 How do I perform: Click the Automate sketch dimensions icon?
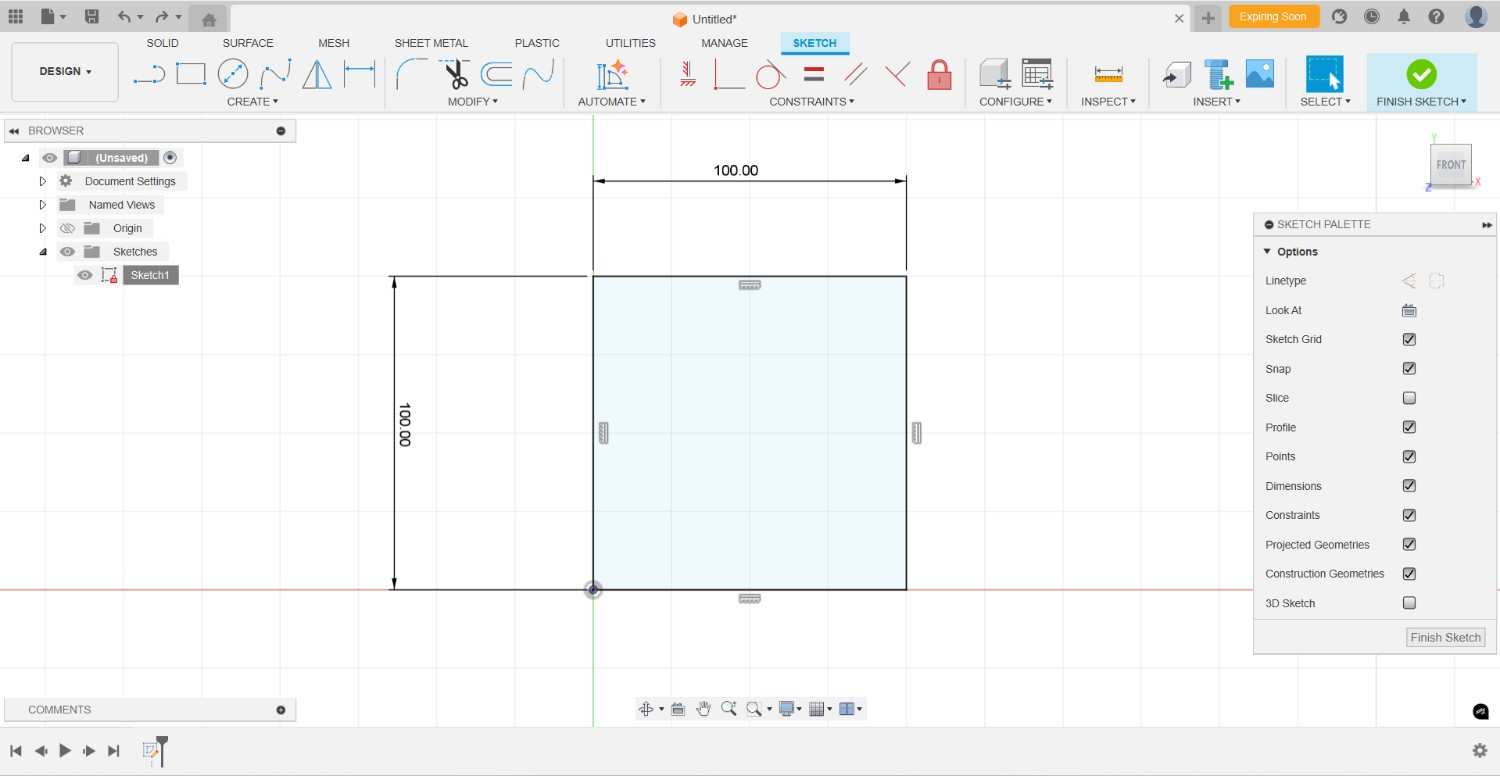(612, 75)
